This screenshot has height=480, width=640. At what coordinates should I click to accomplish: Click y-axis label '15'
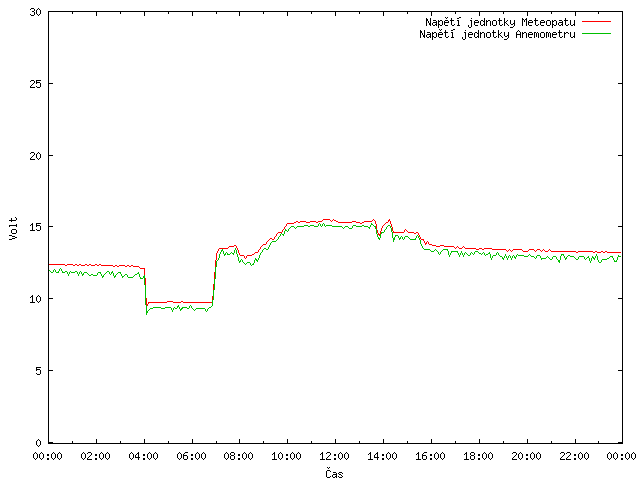(36, 227)
